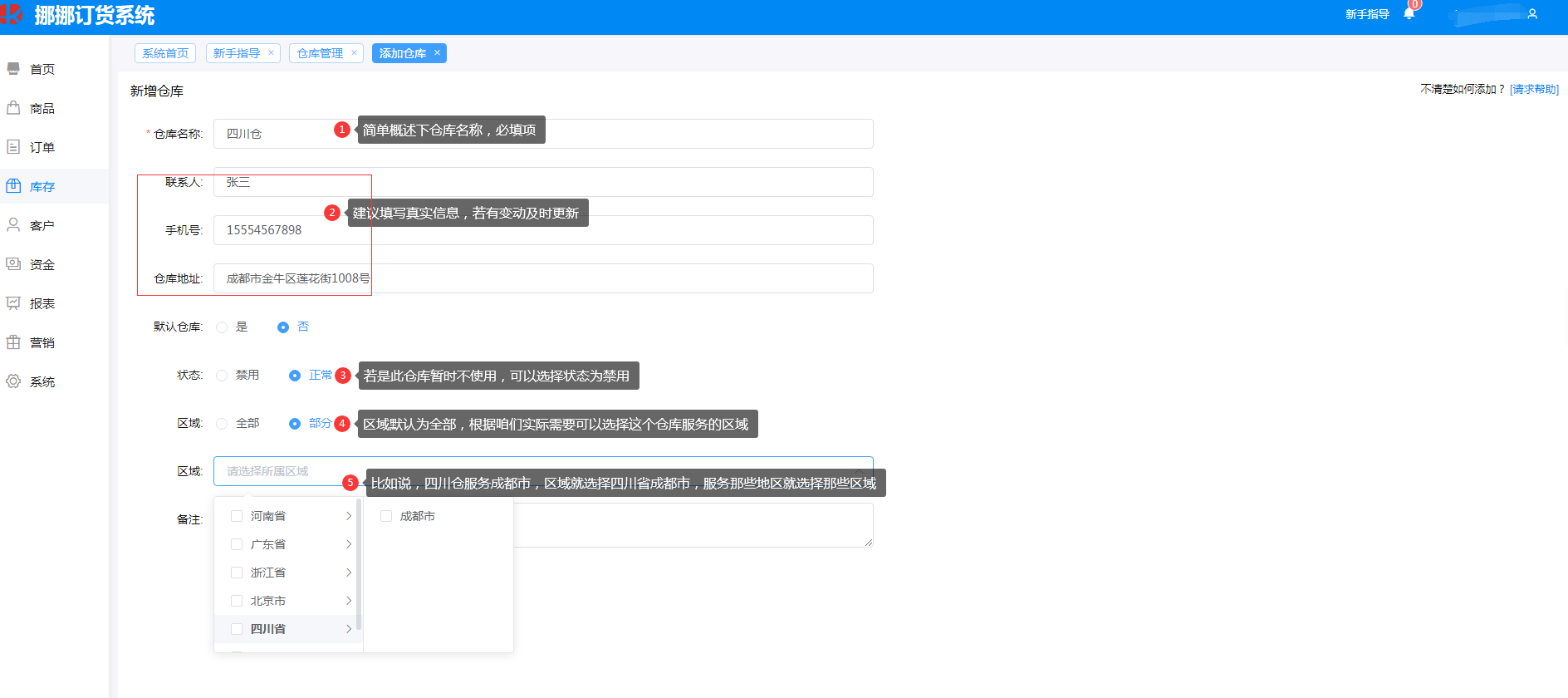This screenshot has height=698, width=1568.
Task: Switch to the 仓库管理 tab
Action: (x=320, y=53)
